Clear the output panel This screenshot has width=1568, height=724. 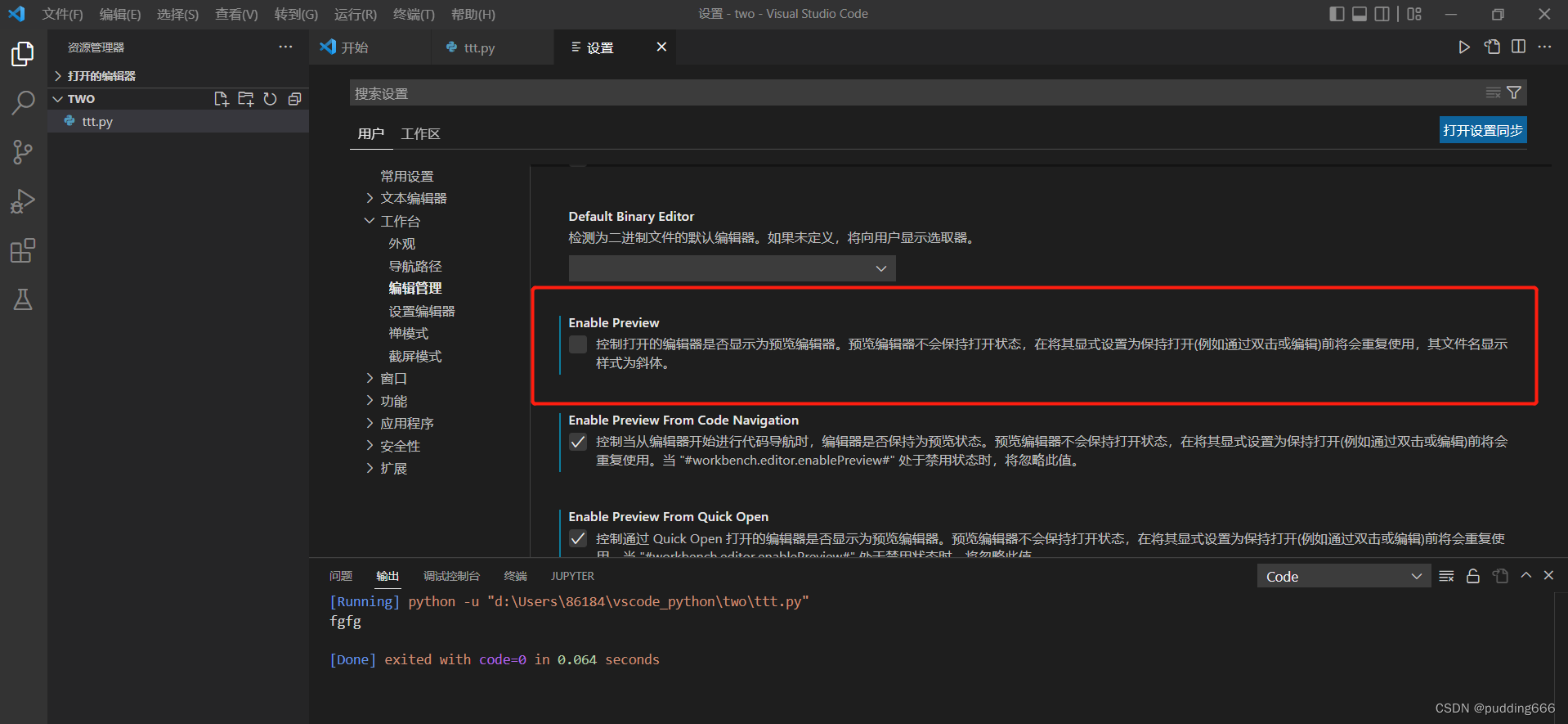1446,576
